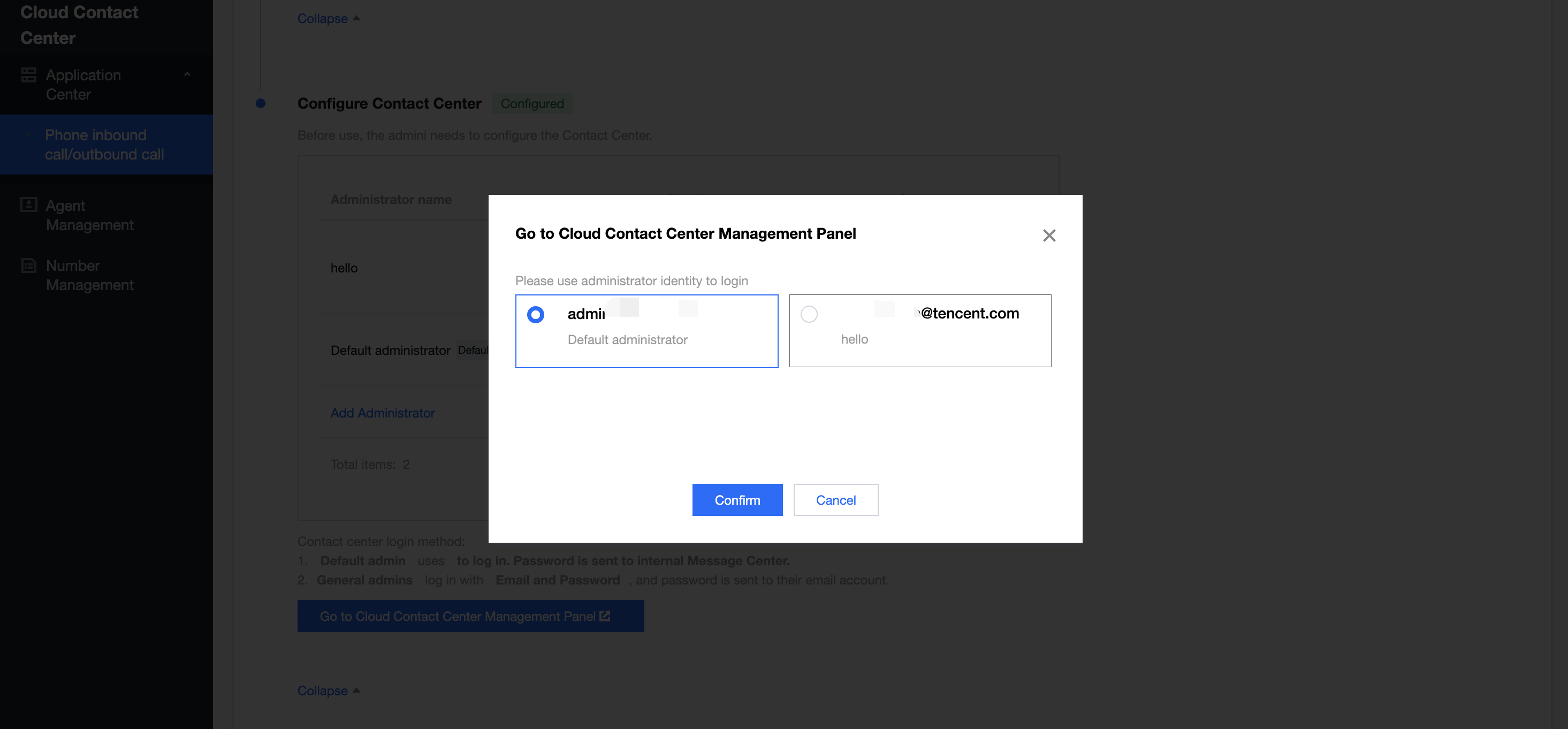Click the Cloud Contact Center title
This screenshot has height=729, width=1568.
point(79,25)
